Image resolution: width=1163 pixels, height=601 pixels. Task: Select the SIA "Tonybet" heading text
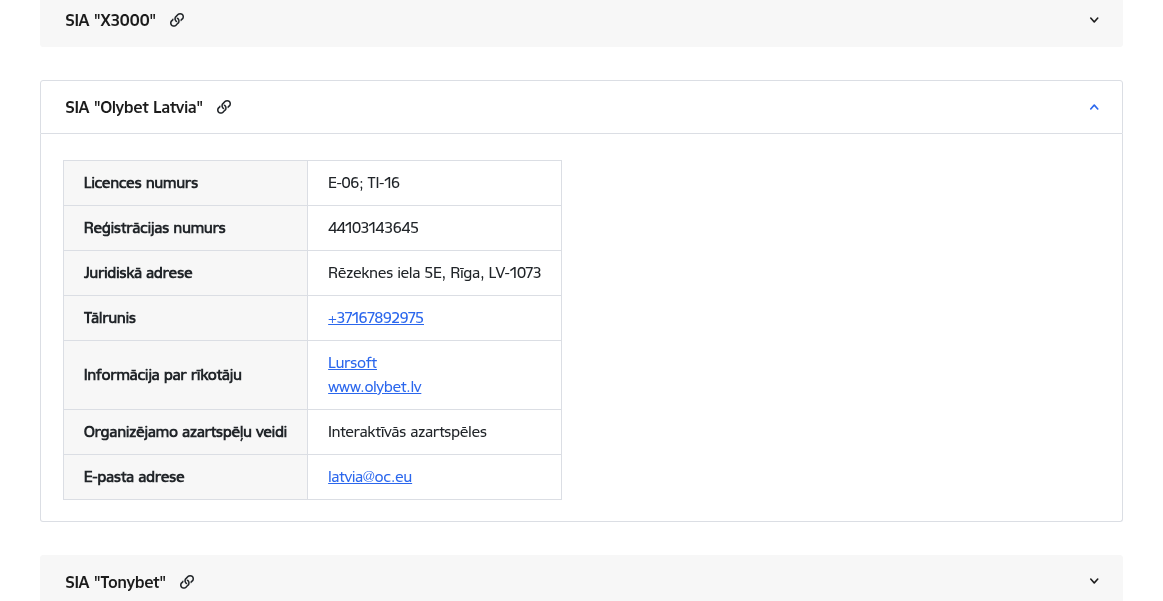point(116,582)
